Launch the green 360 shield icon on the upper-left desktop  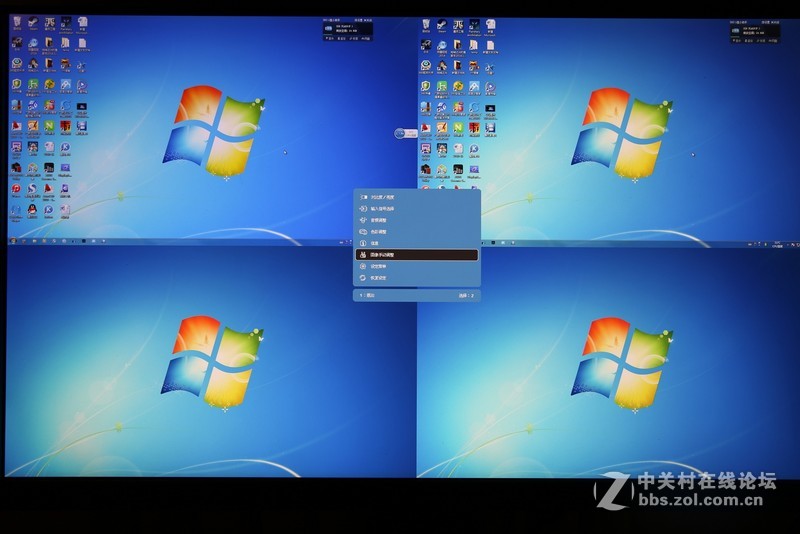(x=17, y=86)
